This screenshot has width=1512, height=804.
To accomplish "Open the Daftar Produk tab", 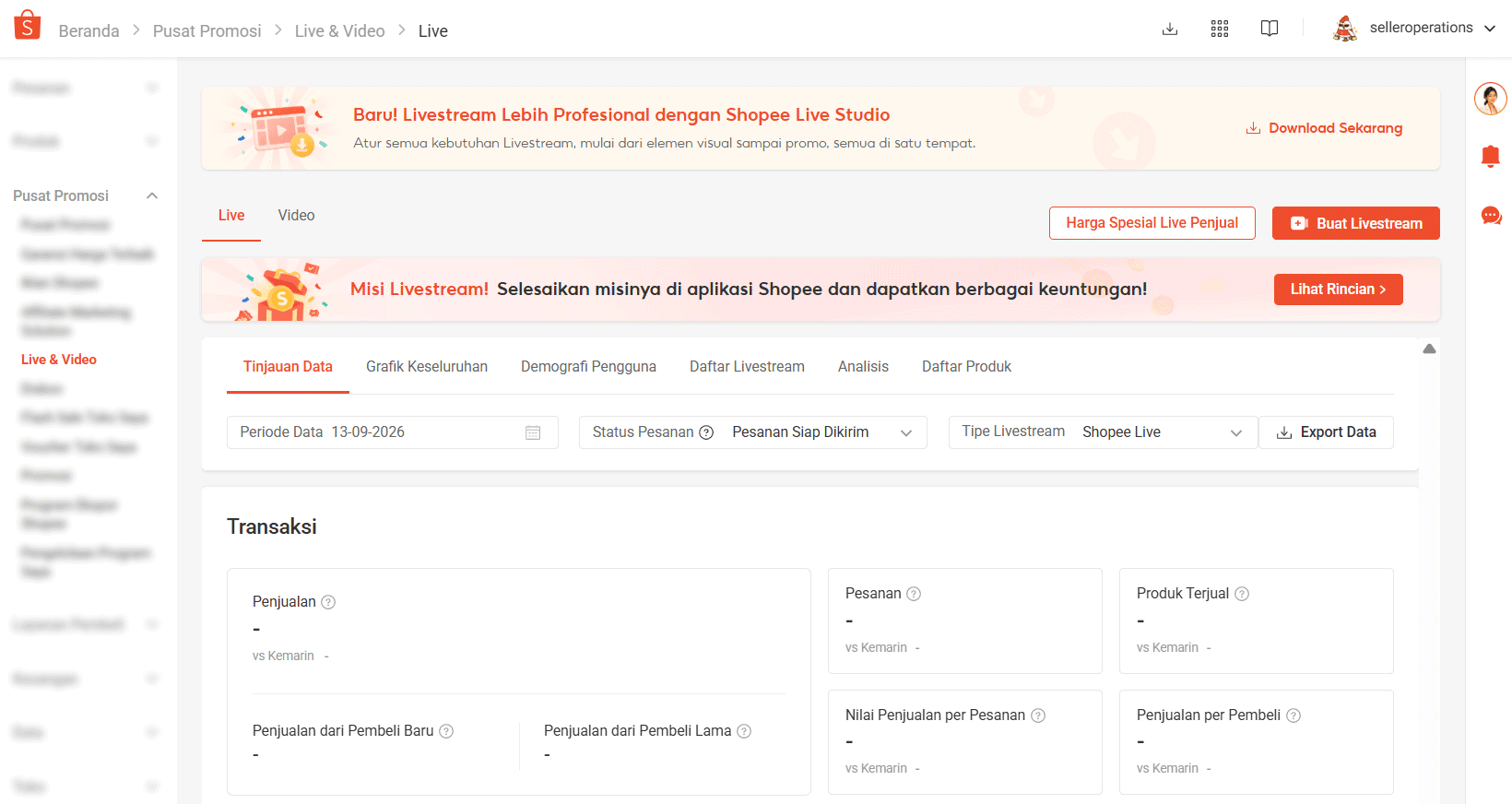I will click(x=966, y=366).
